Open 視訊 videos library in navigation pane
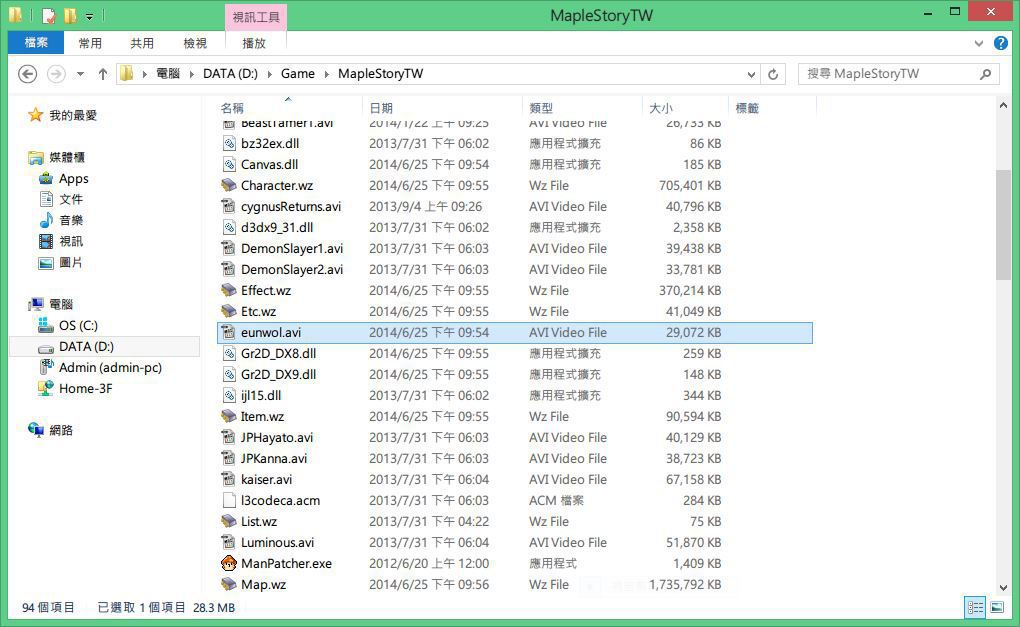1020x627 pixels. click(61, 241)
